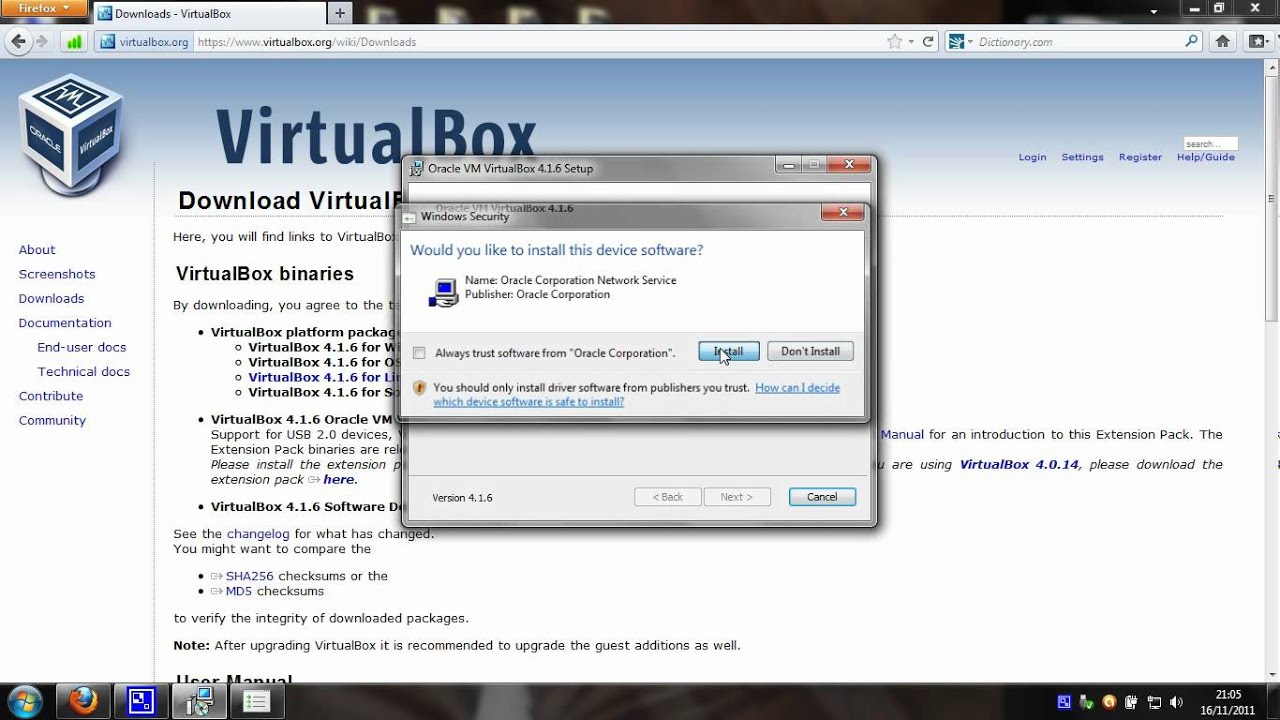
Task: Open the SHA256 checksums link
Action: (x=249, y=576)
